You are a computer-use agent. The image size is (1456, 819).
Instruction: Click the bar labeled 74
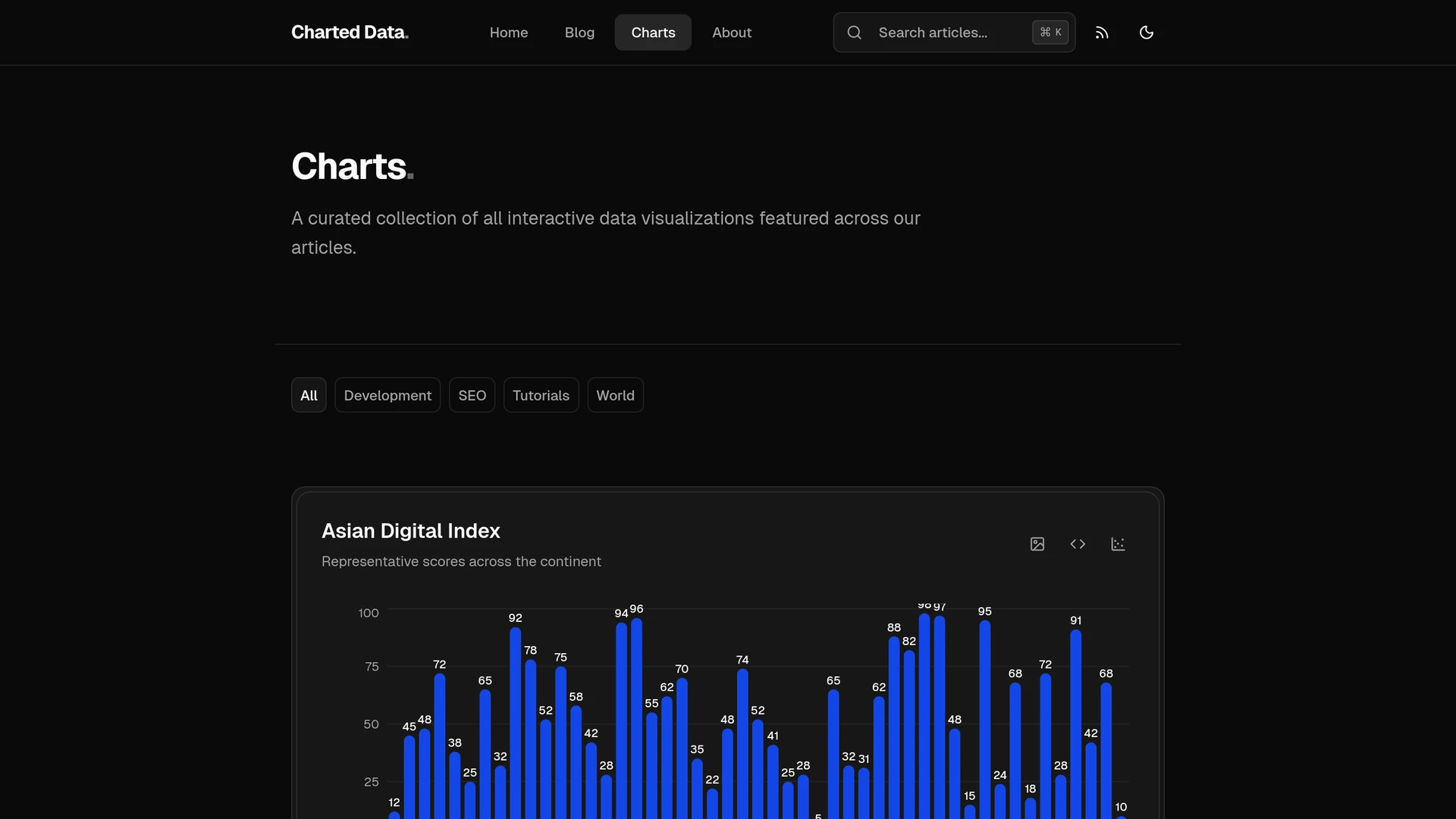point(742,743)
